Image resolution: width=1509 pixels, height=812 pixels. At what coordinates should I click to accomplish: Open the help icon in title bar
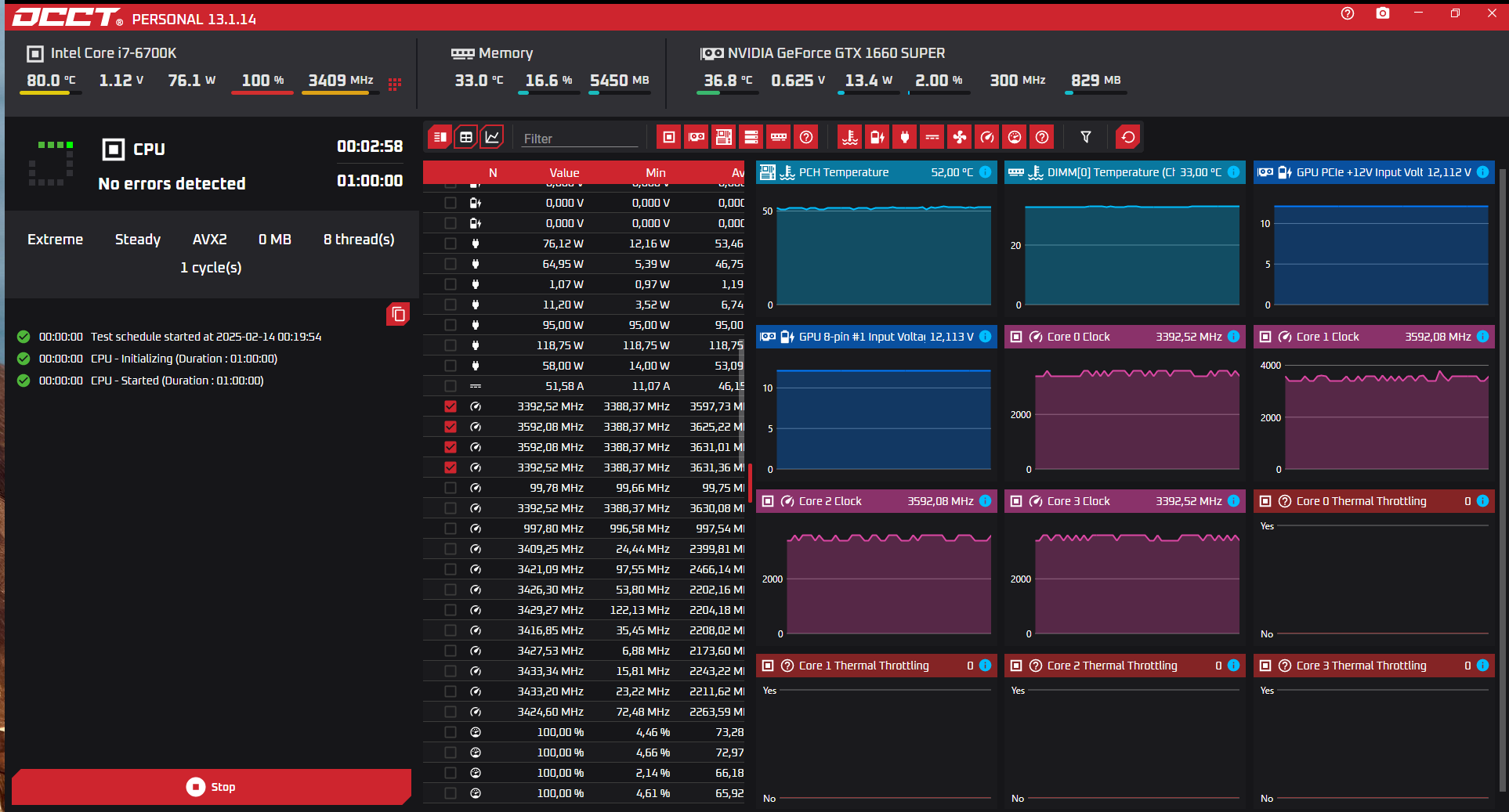coord(1348,13)
